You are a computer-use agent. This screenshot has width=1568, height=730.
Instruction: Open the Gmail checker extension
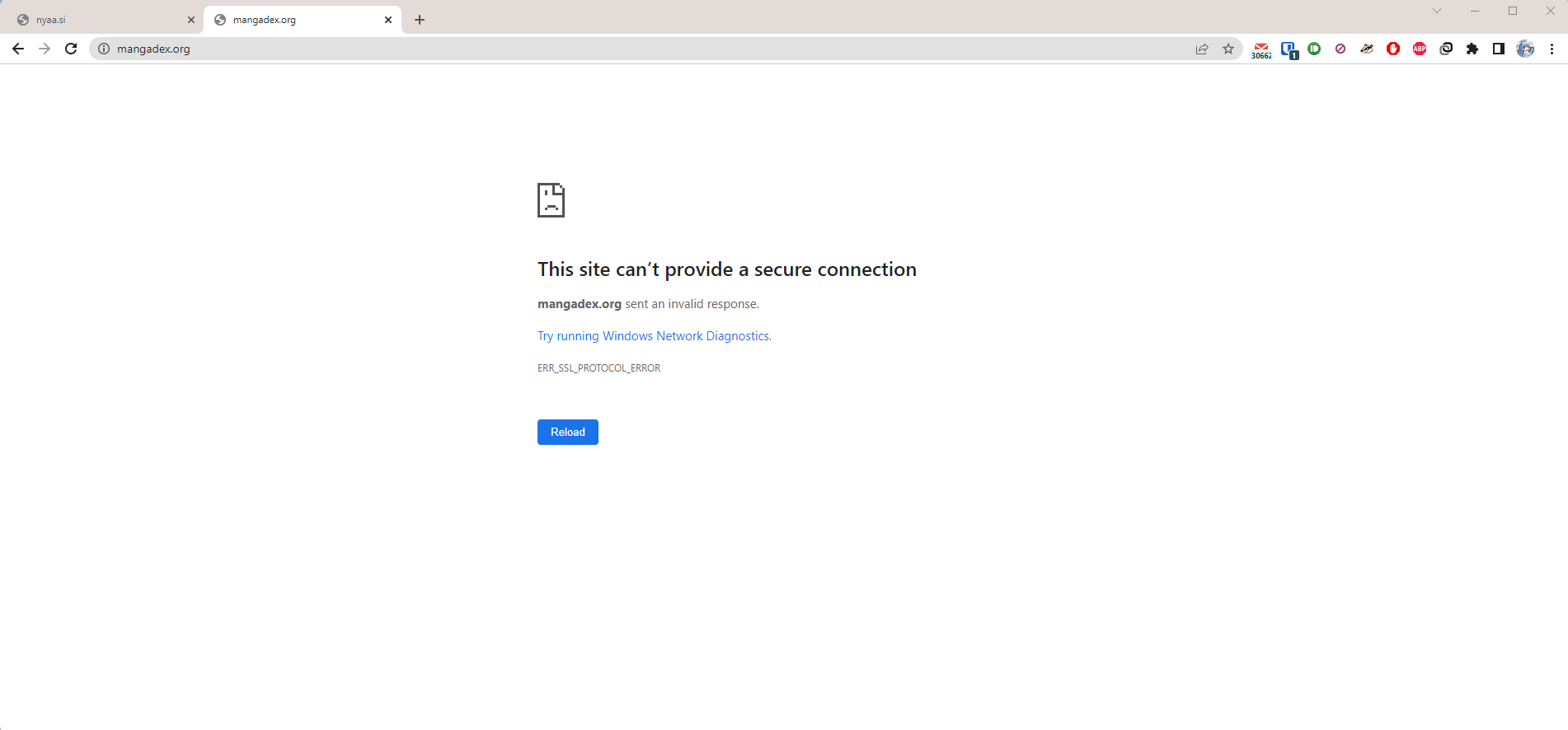tap(1261, 49)
